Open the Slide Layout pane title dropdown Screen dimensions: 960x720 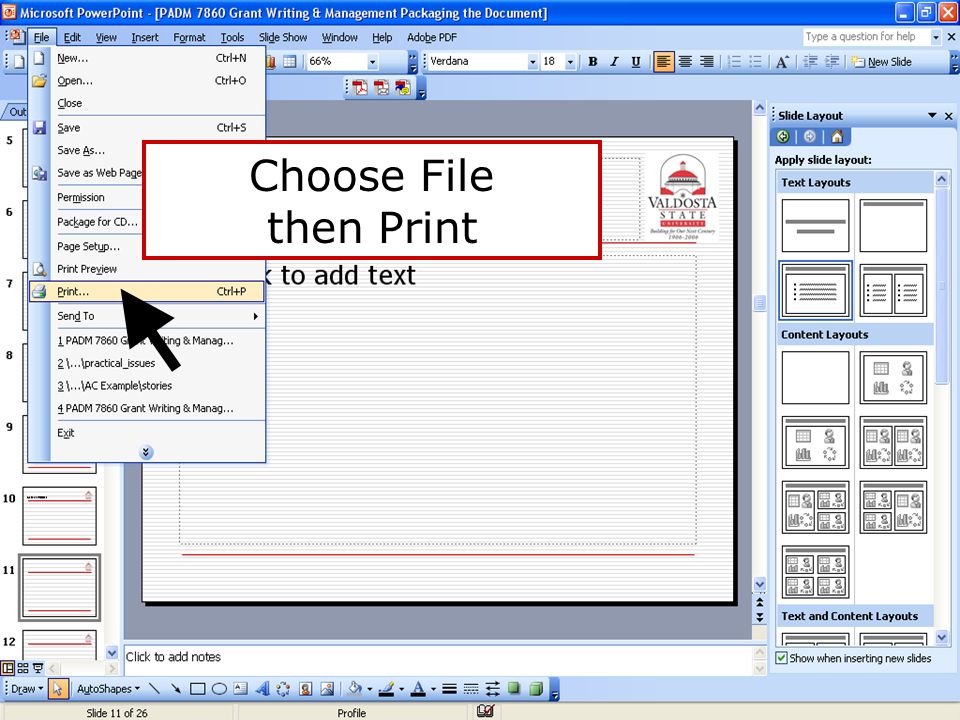pyautogui.click(x=932, y=115)
